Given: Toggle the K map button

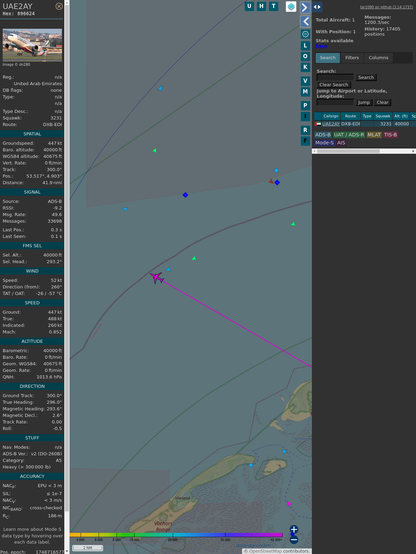Looking at the screenshot, I should 305,67.
